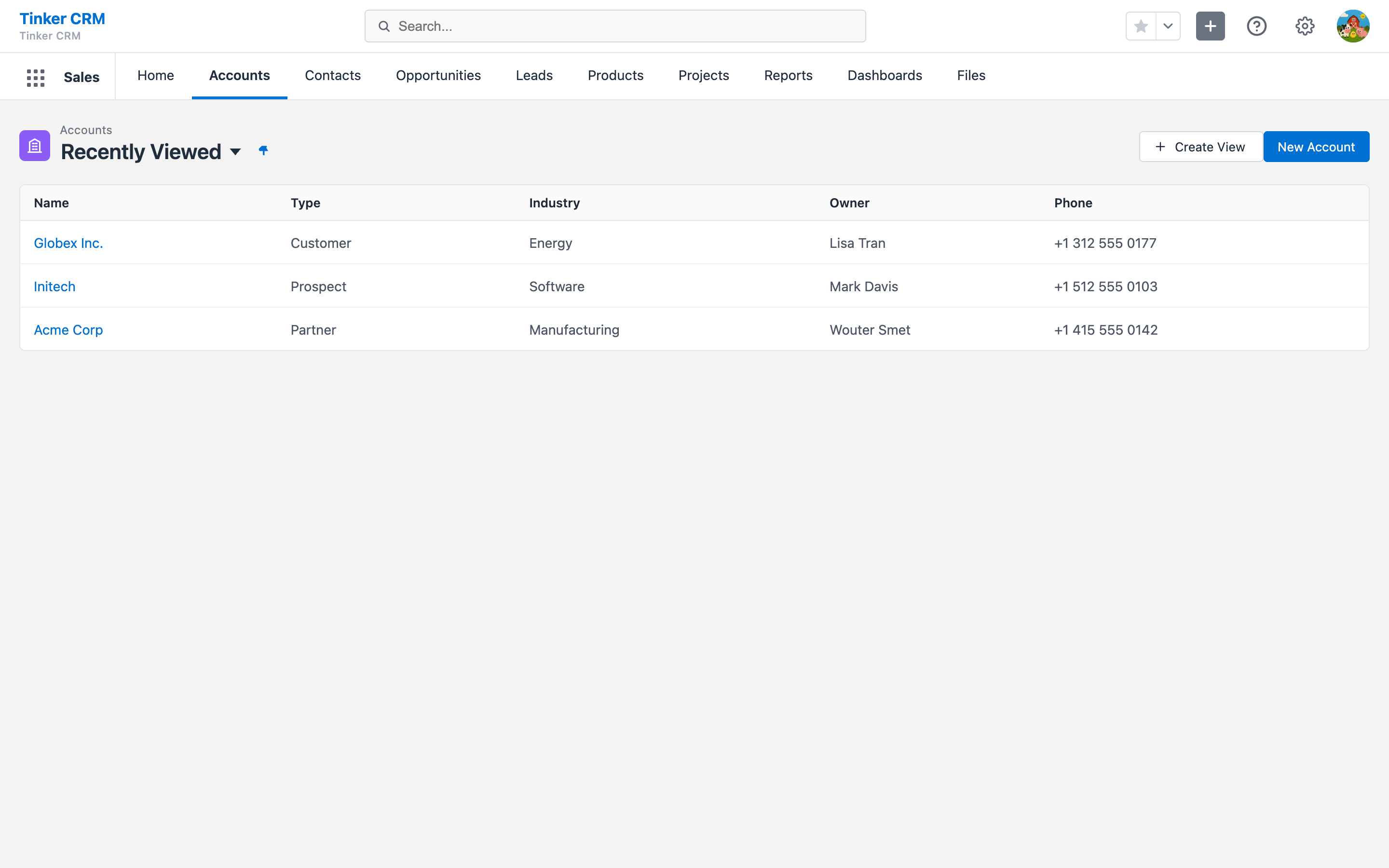Click the Industry column header
The image size is (1389, 868).
(555, 203)
